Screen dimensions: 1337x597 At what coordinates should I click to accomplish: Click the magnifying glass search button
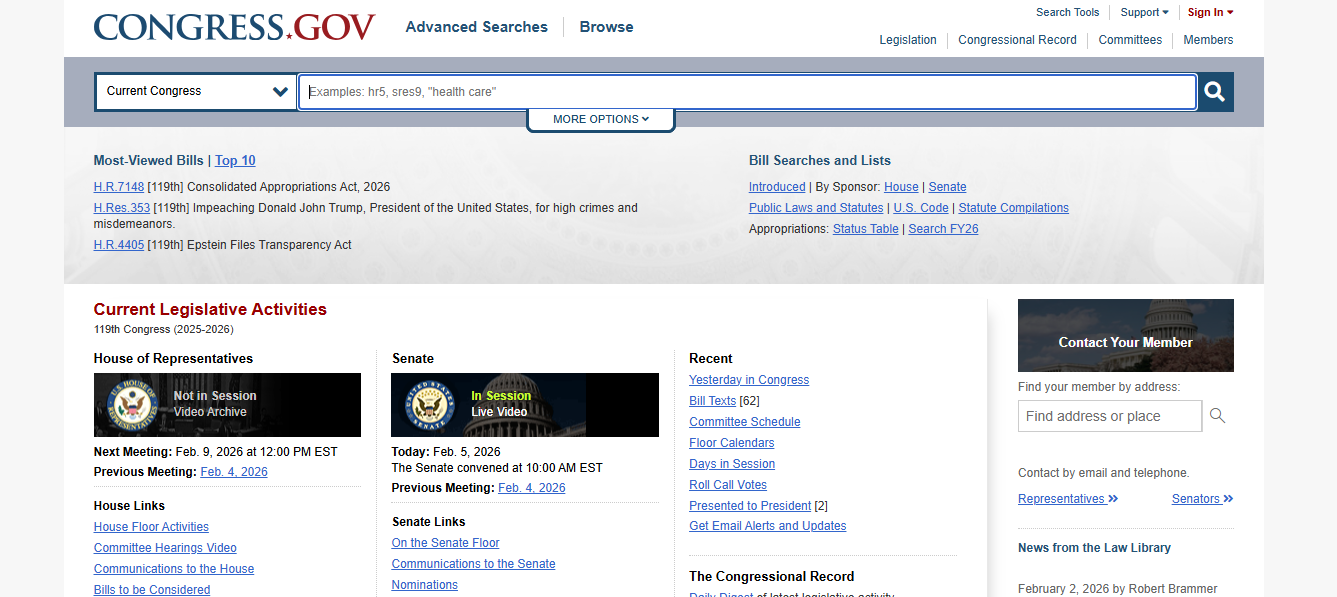(1215, 92)
